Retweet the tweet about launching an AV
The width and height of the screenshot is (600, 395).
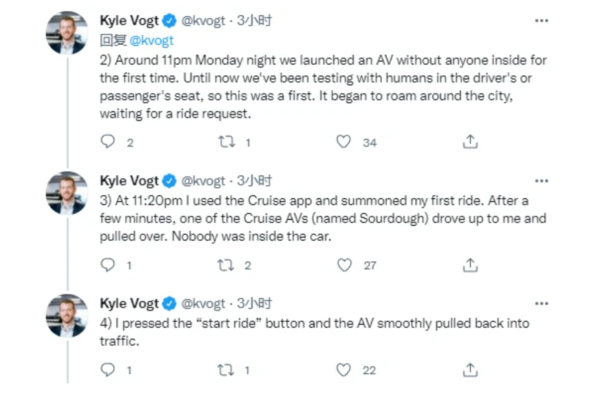pos(227,142)
